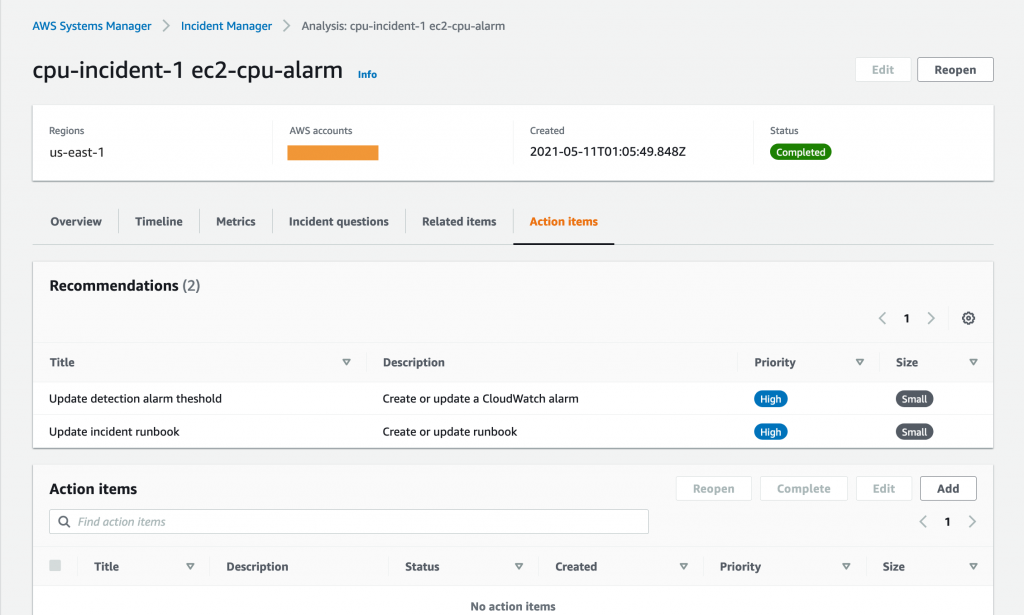
Task: Go to the previous Recommendations page
Action: coord(882,318)
